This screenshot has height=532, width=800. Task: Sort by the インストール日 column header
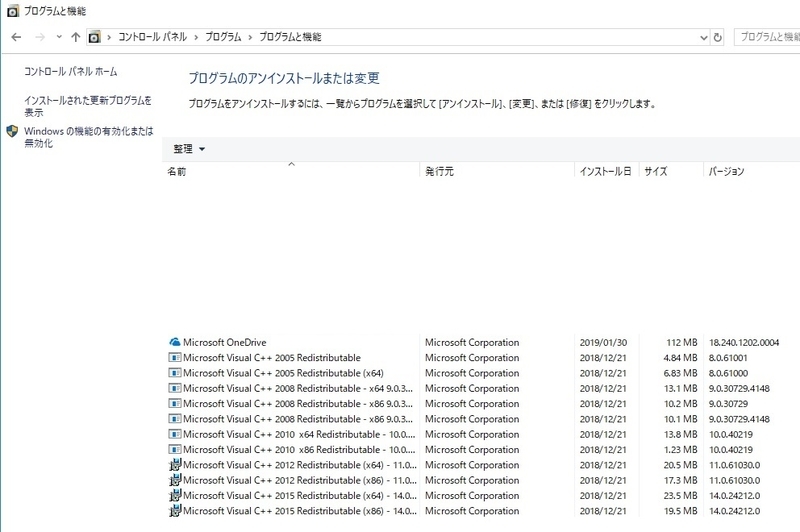pos(605,171)
